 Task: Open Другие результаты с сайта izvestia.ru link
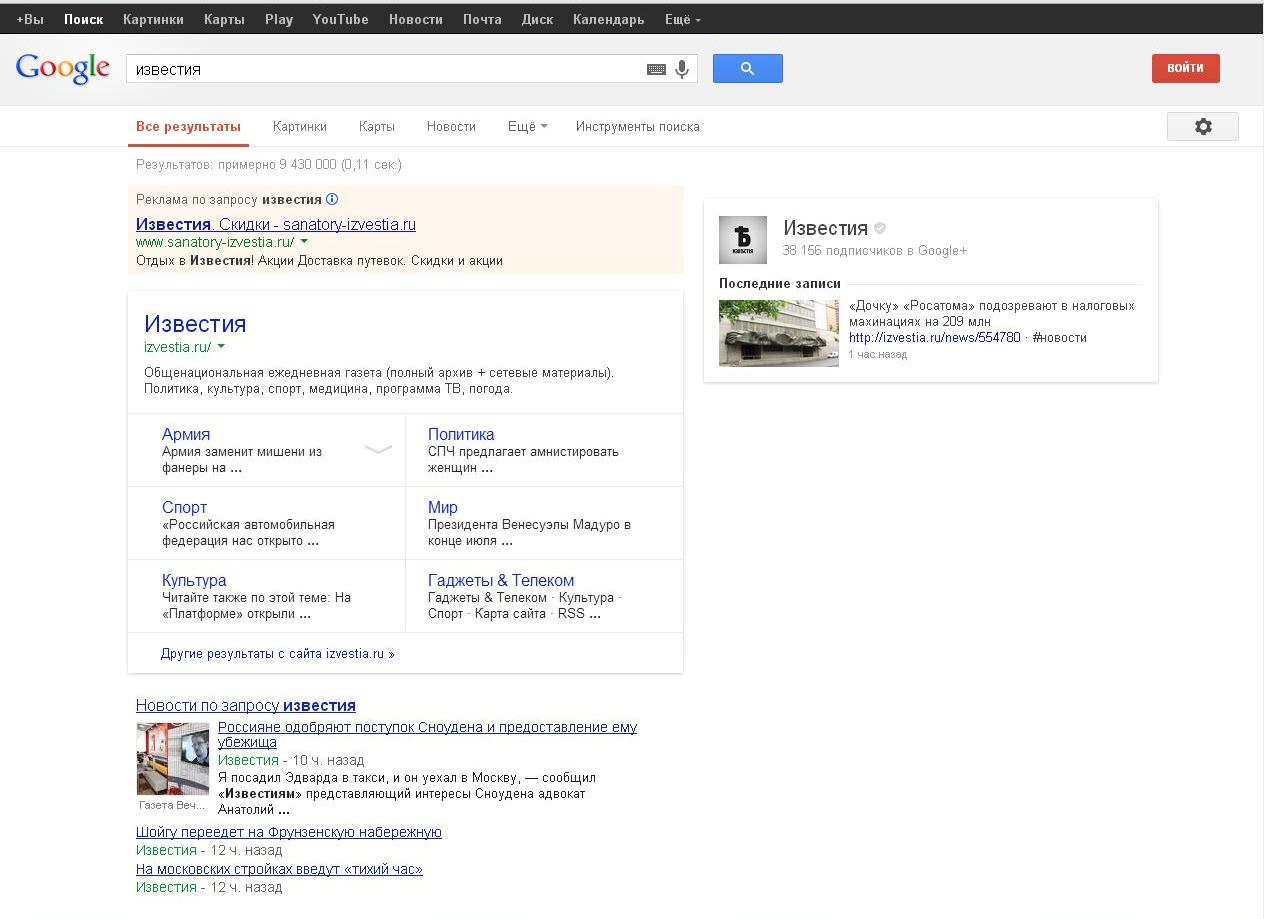(277, 653)
